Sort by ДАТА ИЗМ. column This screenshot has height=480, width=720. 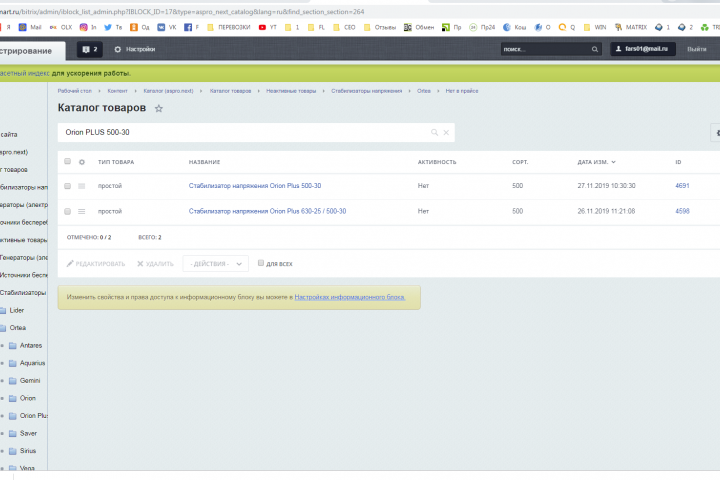pos(596,162)
